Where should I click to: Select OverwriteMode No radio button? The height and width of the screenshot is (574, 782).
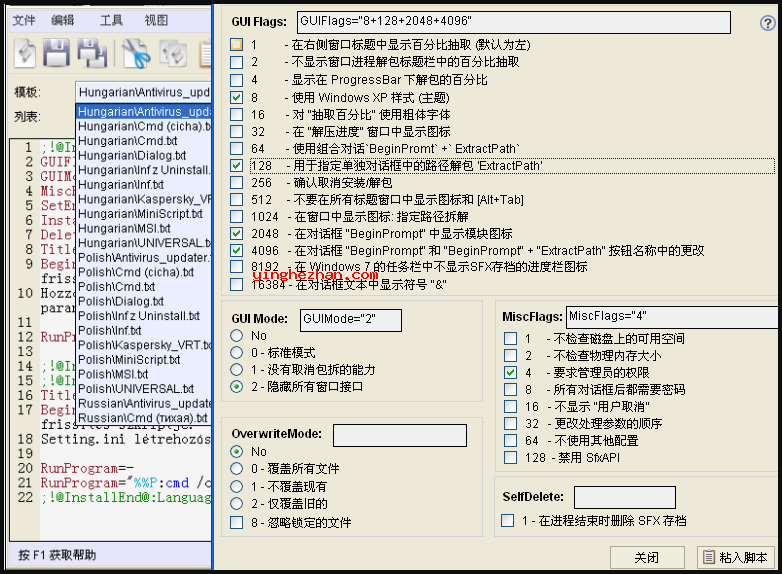pos(236,452)
